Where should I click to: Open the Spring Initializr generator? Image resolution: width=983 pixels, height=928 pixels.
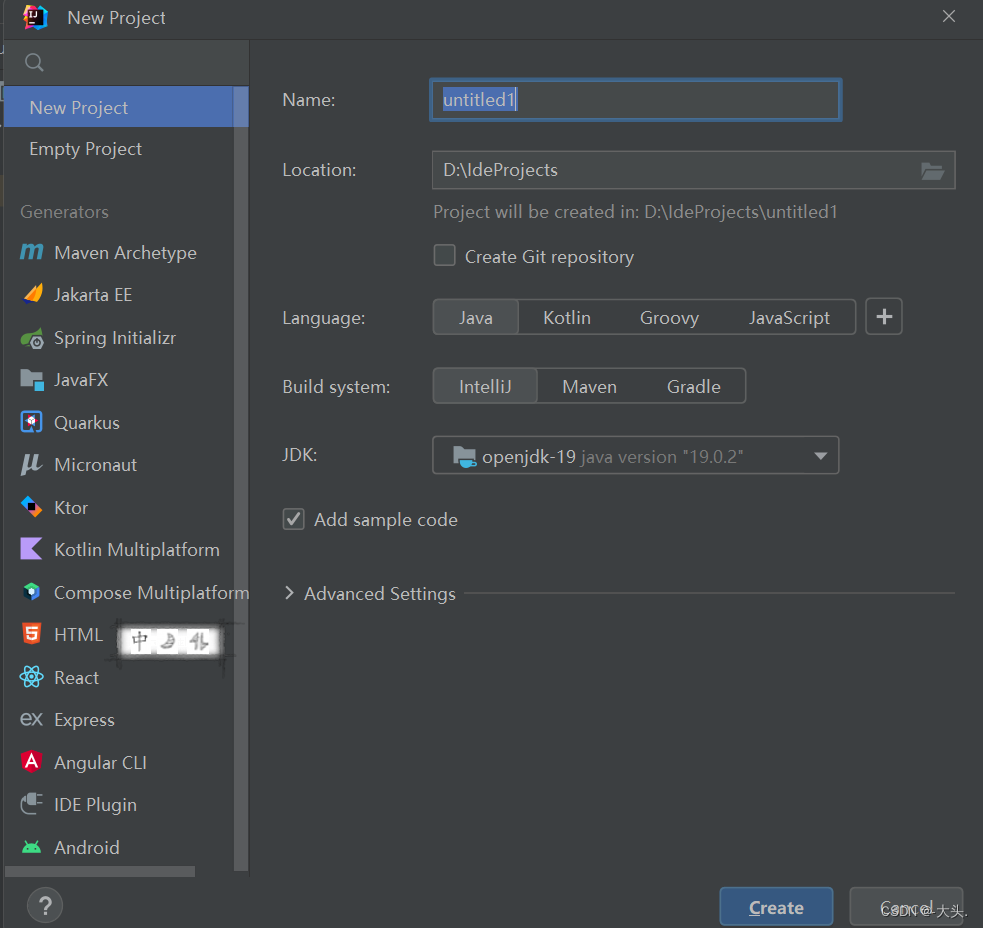pos(110,338)
